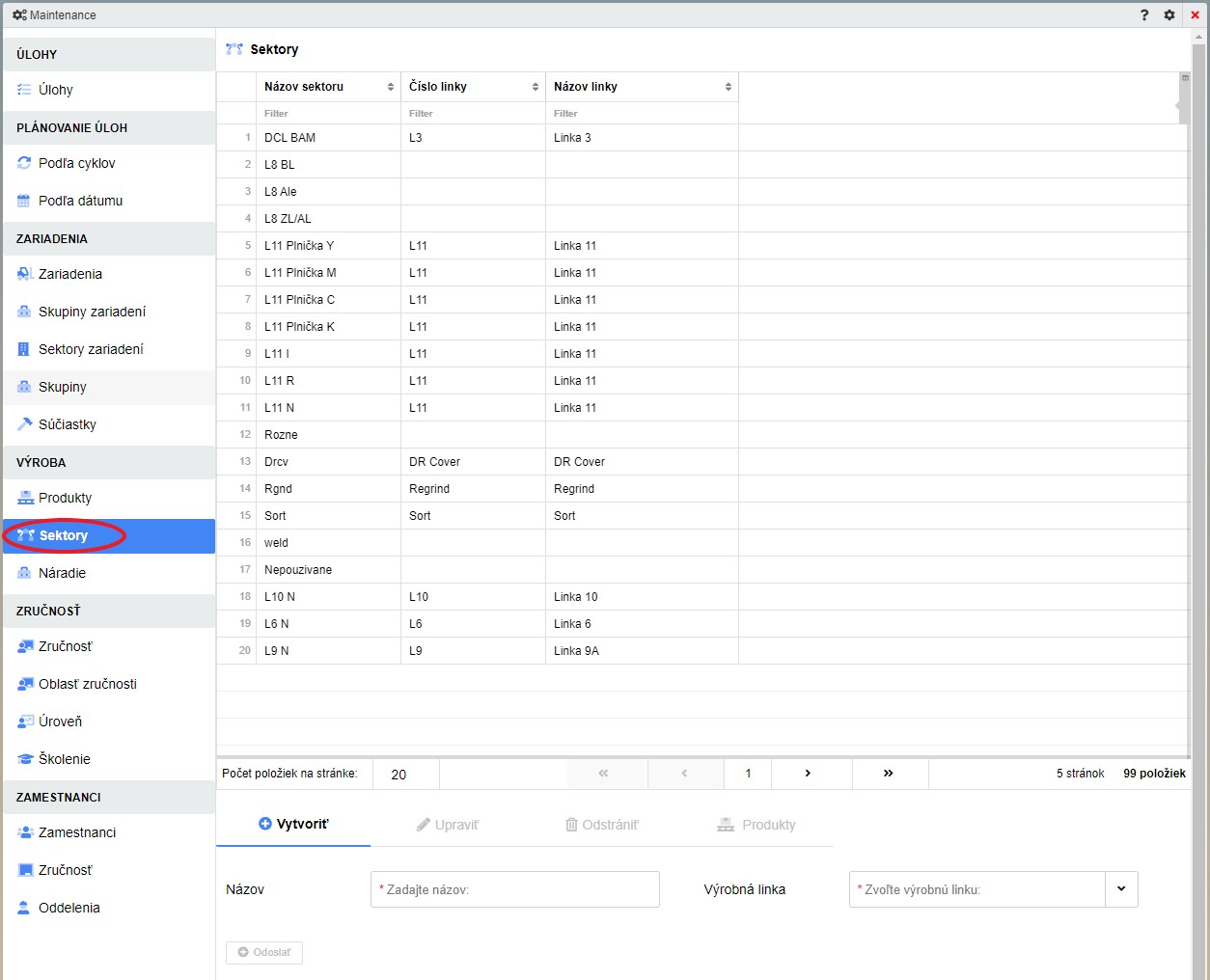The image size is (1210, 980).
Task: Click the Školenie graduation cap icon
Action: (x=25, y=759)
